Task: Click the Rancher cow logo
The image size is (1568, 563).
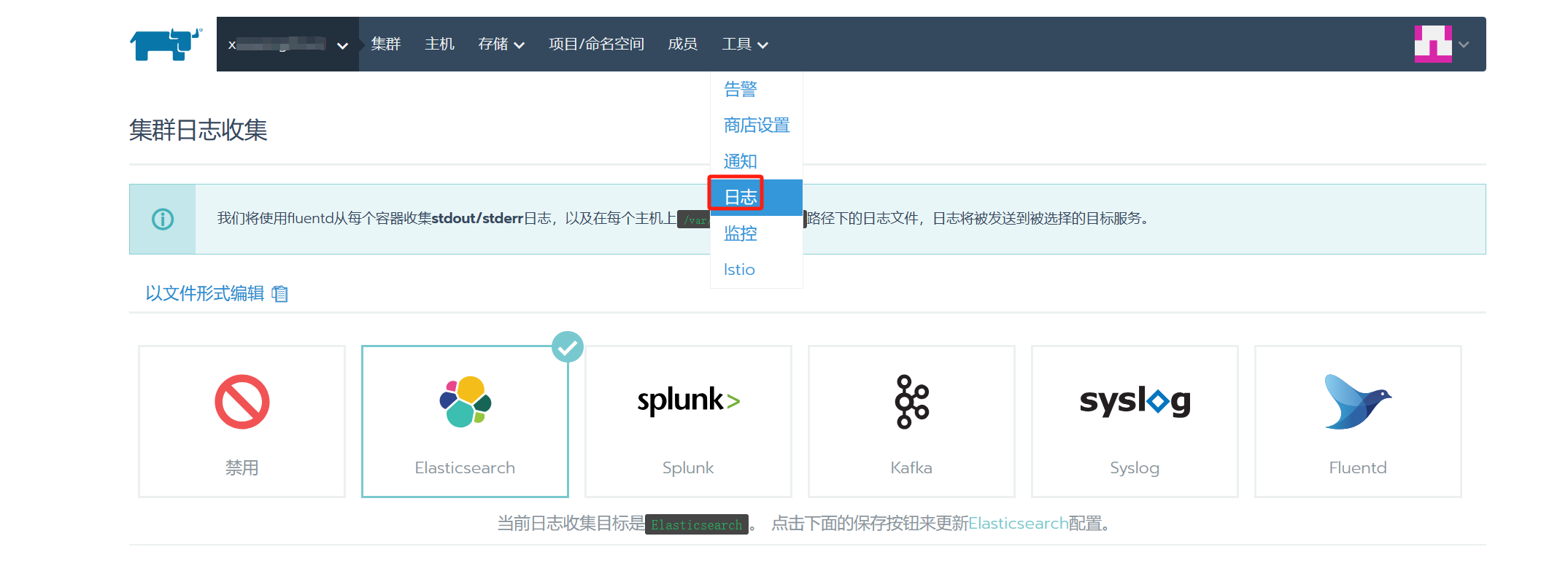Action: point(166,44)
